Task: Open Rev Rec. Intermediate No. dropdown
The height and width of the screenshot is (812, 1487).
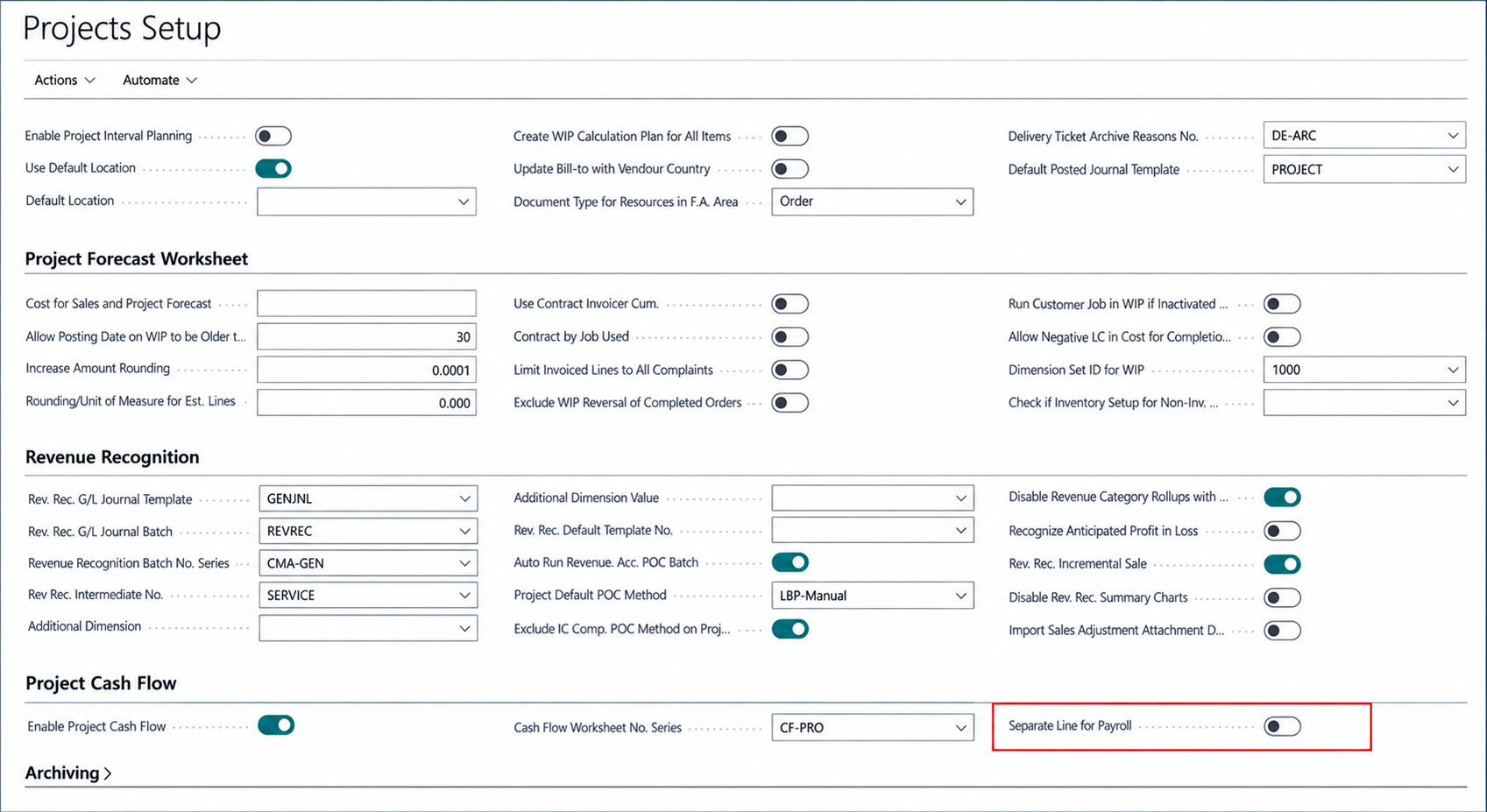Action: point(368,595)
